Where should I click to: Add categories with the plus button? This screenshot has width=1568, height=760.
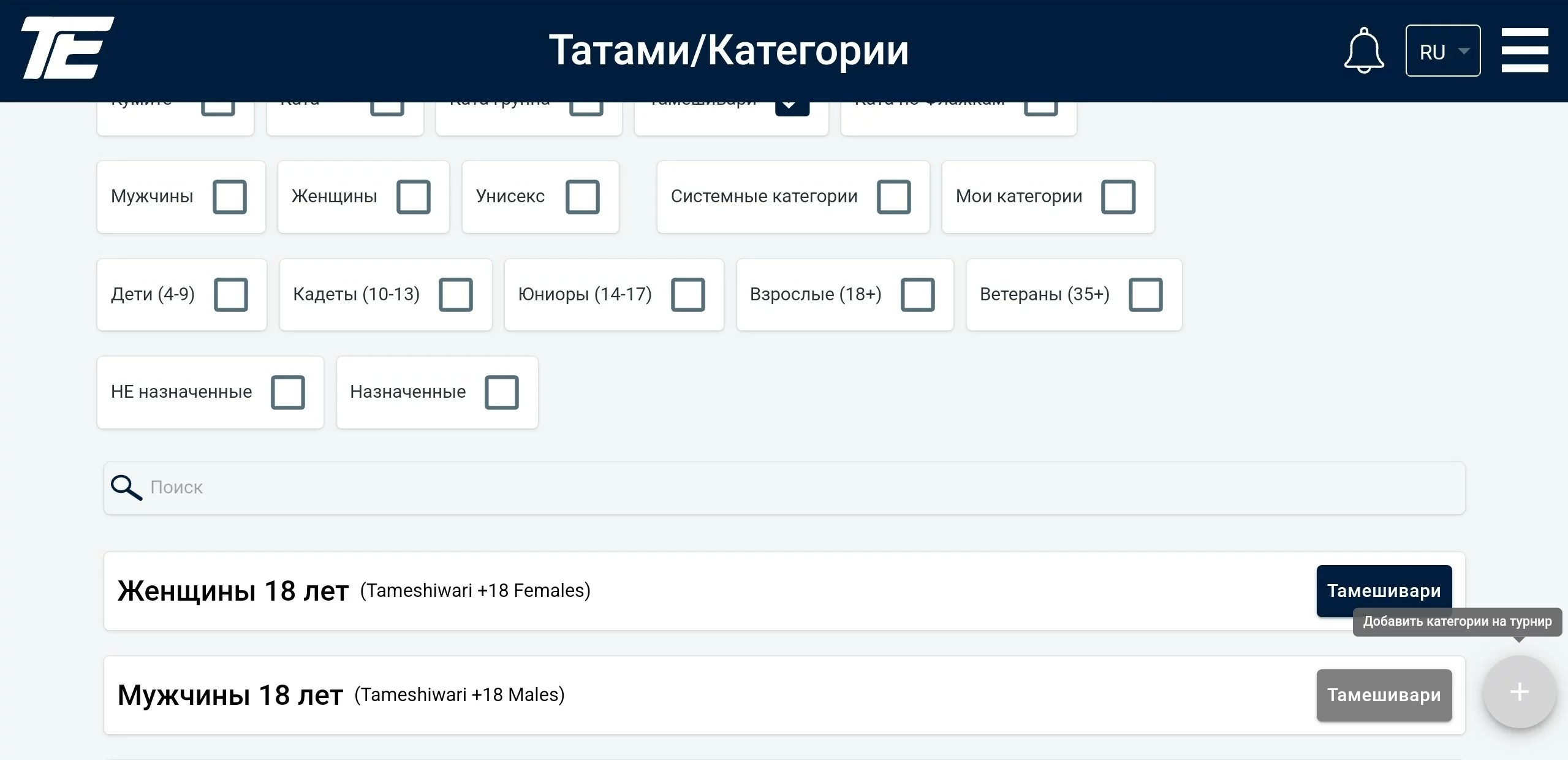point(1519,692)
